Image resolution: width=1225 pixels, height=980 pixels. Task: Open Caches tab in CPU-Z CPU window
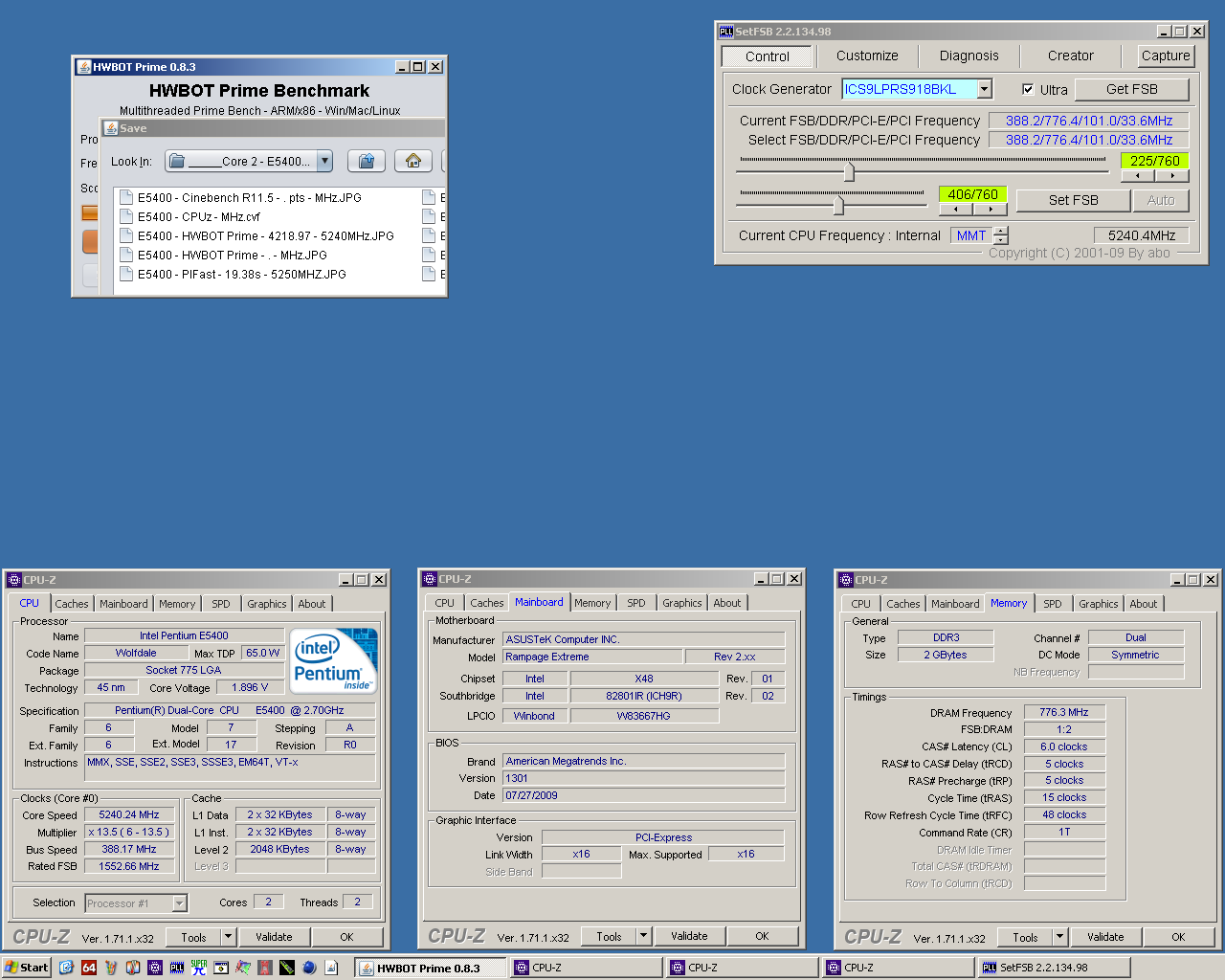[x=72, y=604]
